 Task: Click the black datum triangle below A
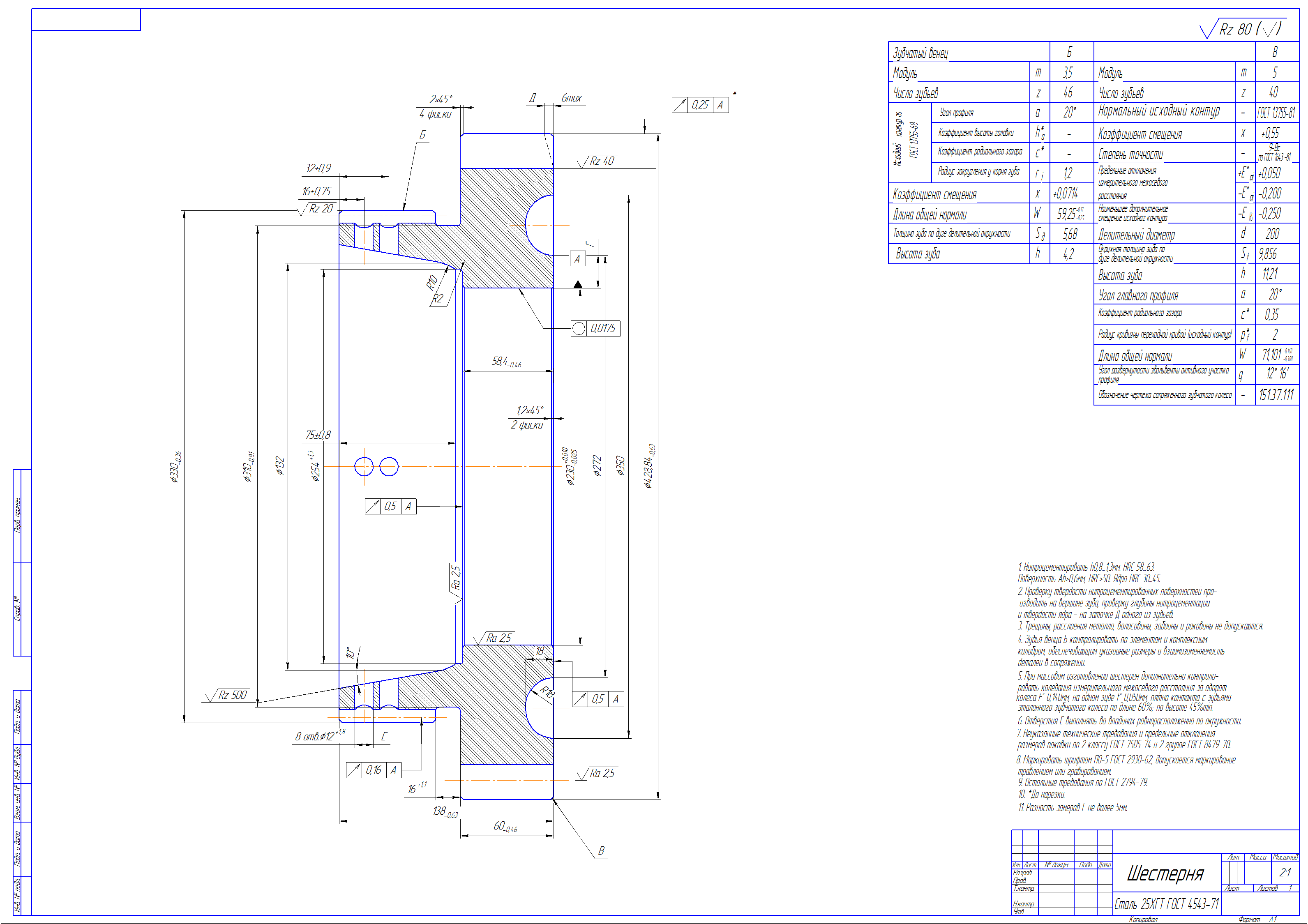(x=578, y=284)
